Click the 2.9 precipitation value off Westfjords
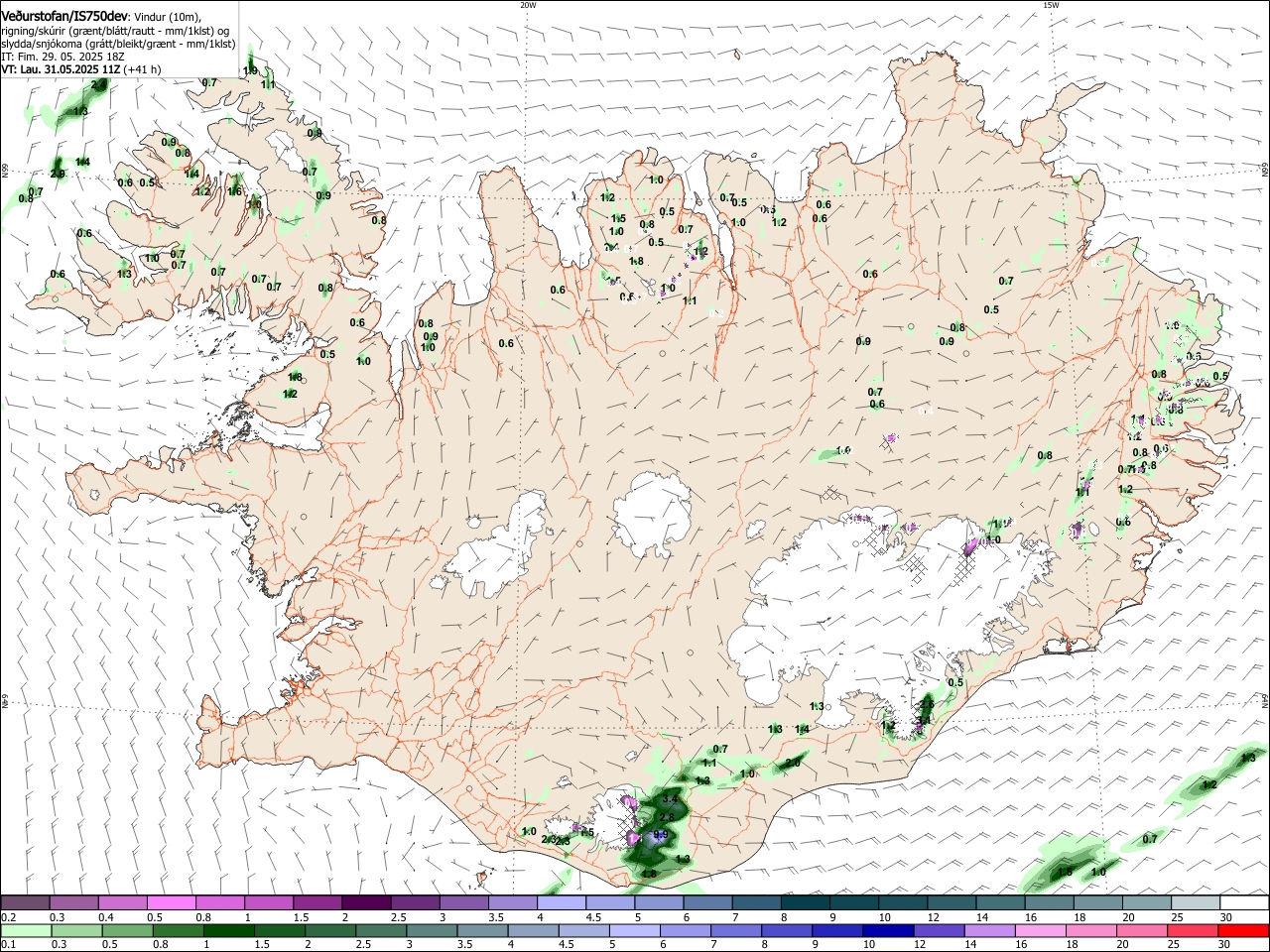 coord(58,175)
